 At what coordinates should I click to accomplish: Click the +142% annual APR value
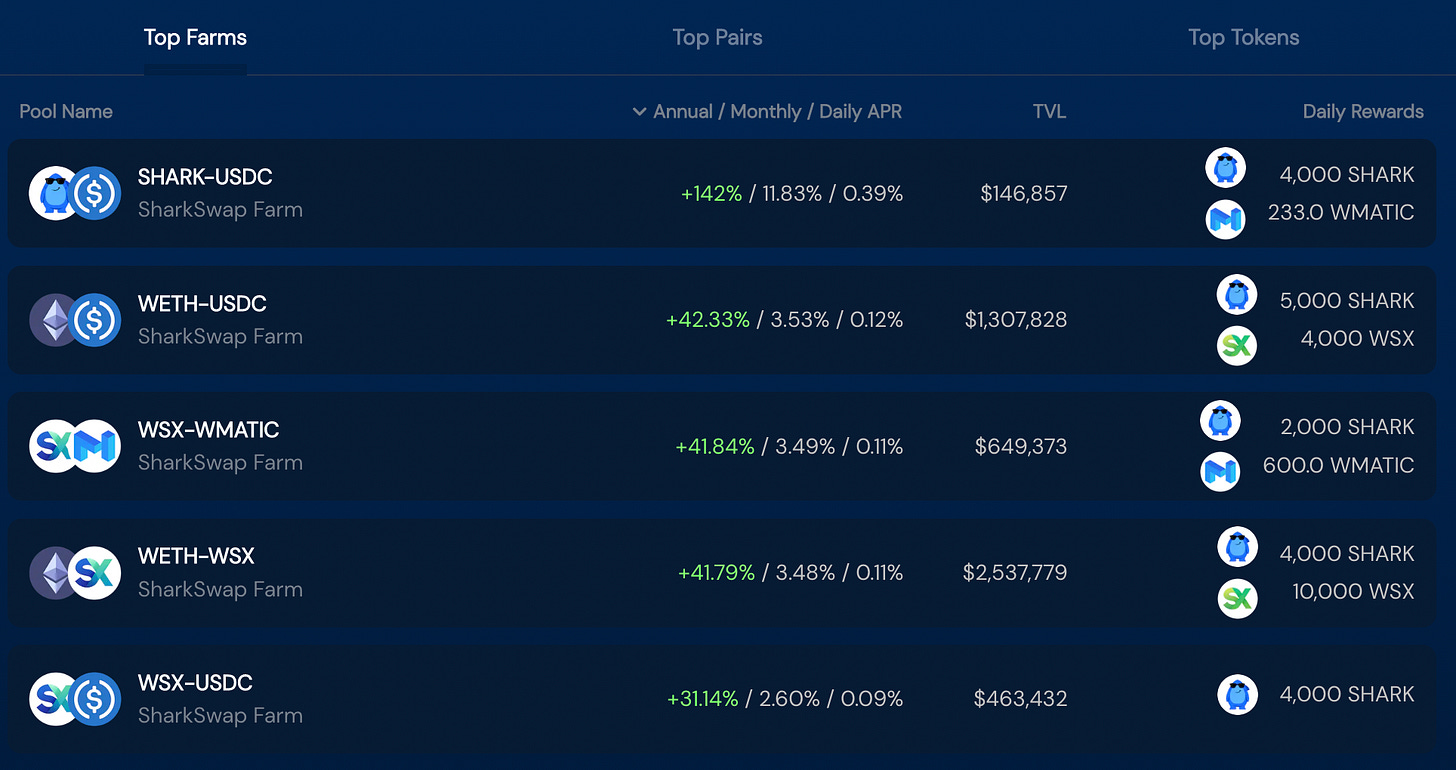pos(711,194)
